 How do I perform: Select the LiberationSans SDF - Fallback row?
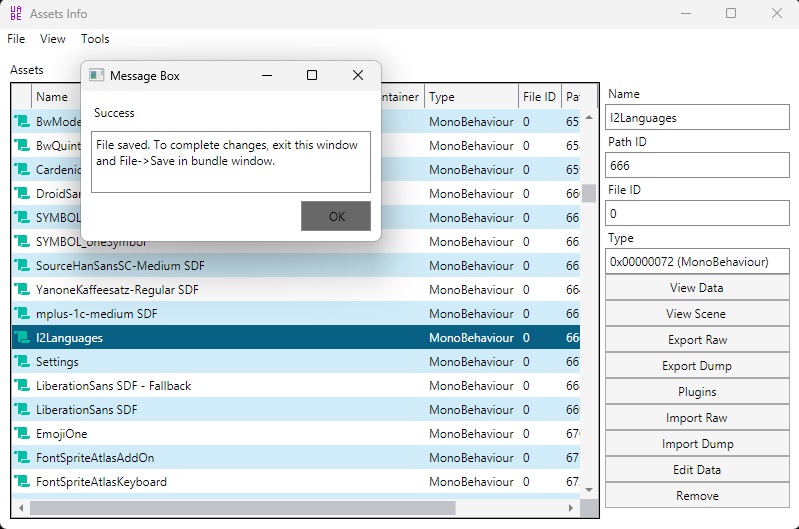coord(296,385)
